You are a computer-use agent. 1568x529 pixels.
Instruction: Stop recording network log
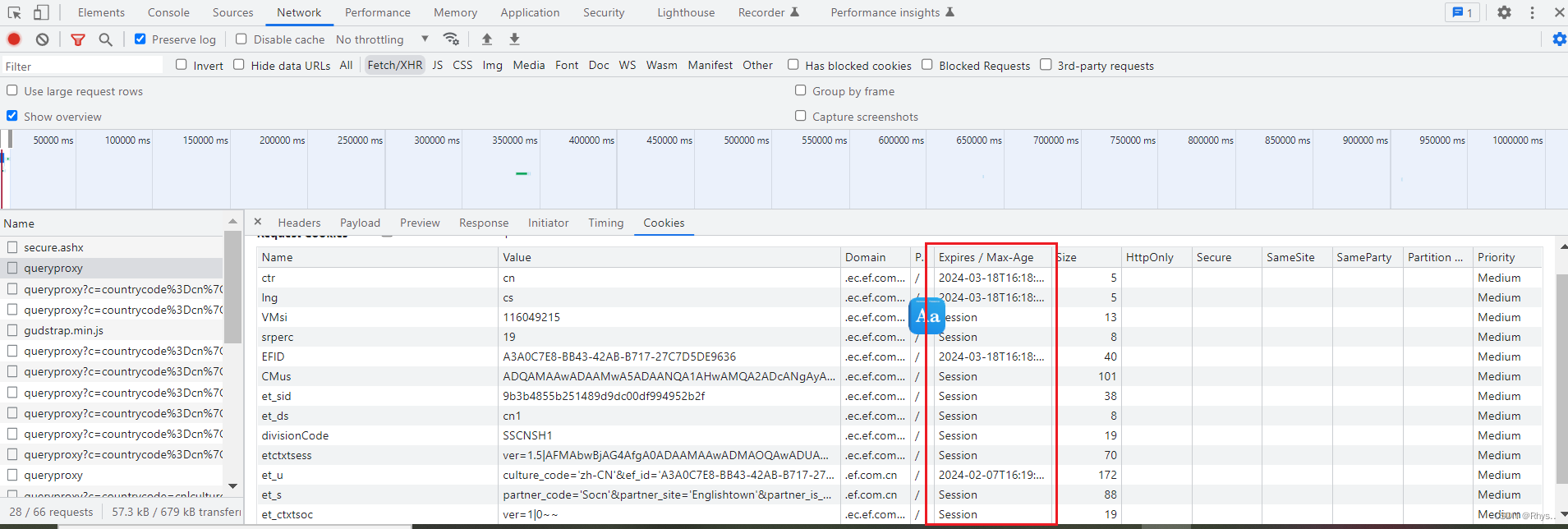(x=14, y=39)
